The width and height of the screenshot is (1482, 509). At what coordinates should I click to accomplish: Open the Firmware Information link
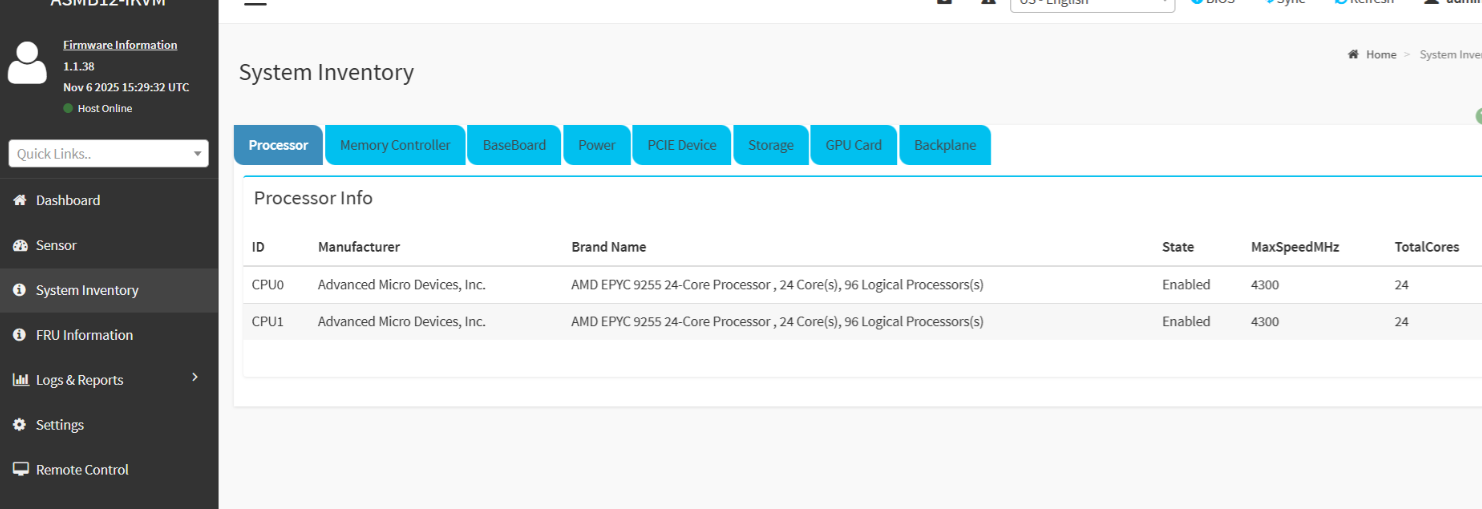pos(120,45)
